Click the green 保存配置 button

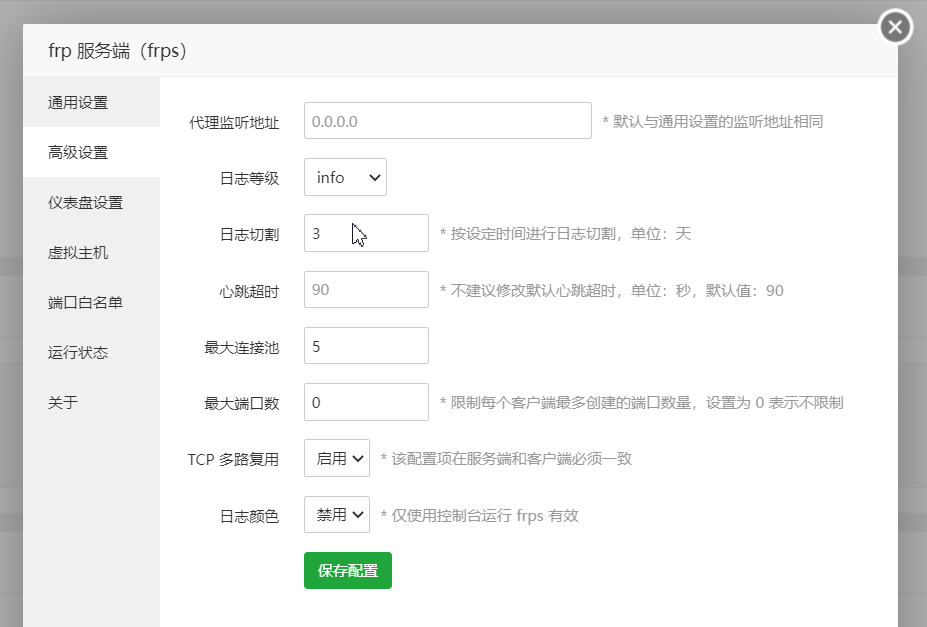coord(348,571)
